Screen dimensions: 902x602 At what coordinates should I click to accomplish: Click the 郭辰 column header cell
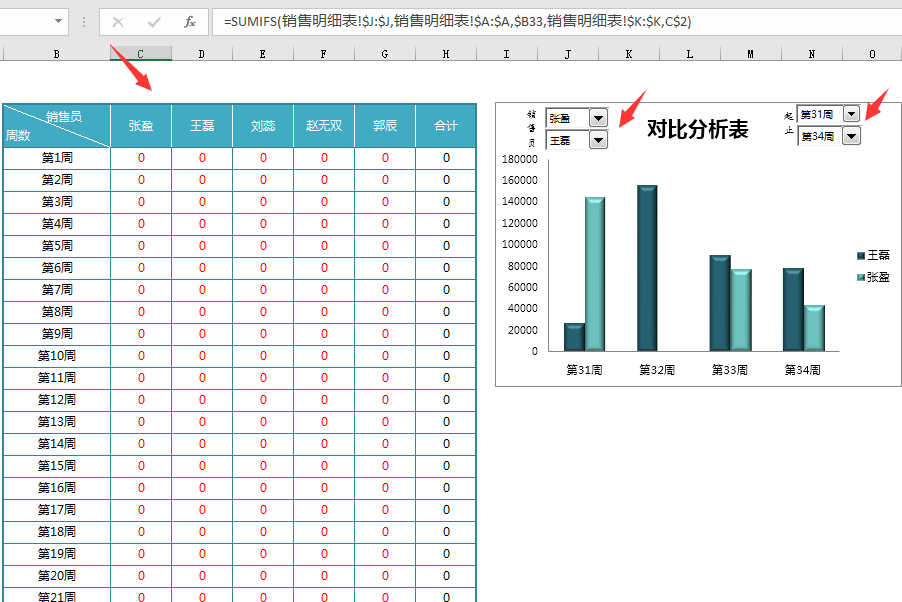tap(385, 125)
